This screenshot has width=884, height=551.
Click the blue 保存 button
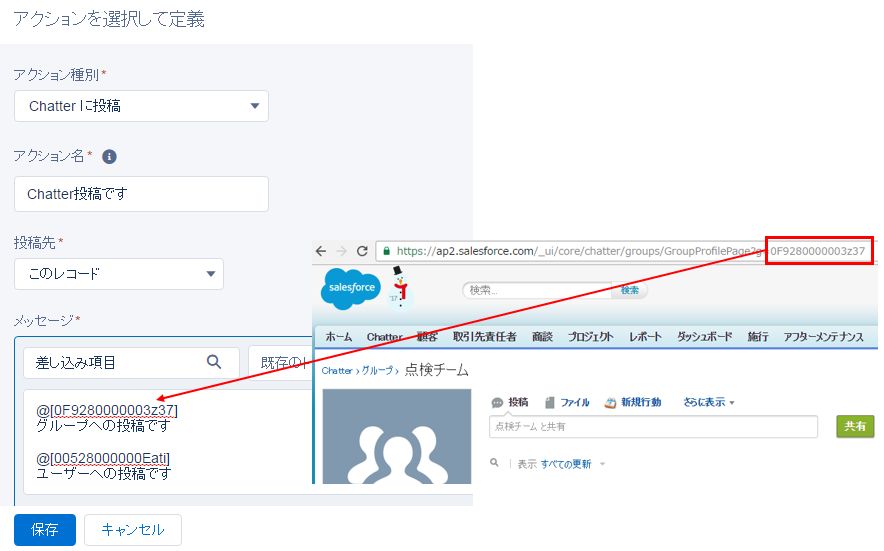45,530
